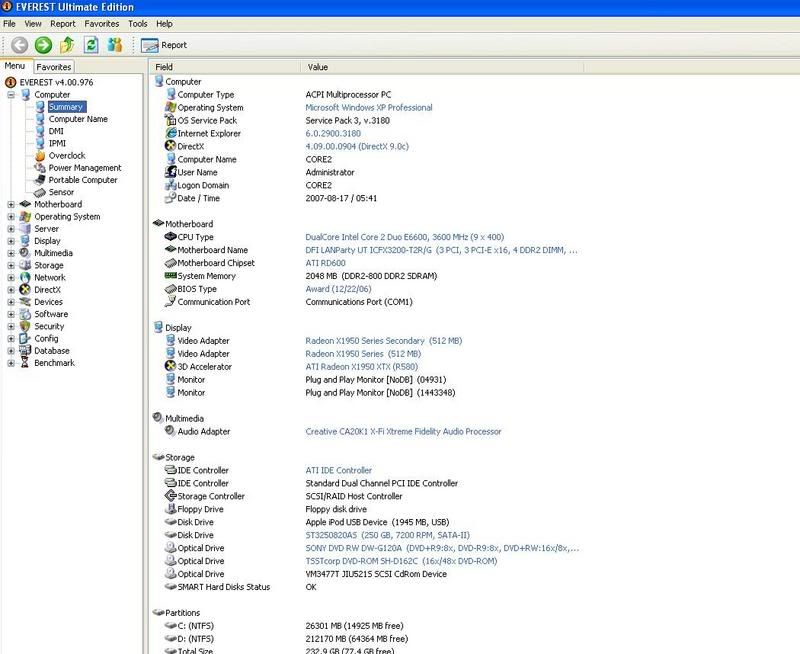Collapse the Computer tree node
Image resolution: width=800 pixels, height=654 pixels.
click(11, 95)
